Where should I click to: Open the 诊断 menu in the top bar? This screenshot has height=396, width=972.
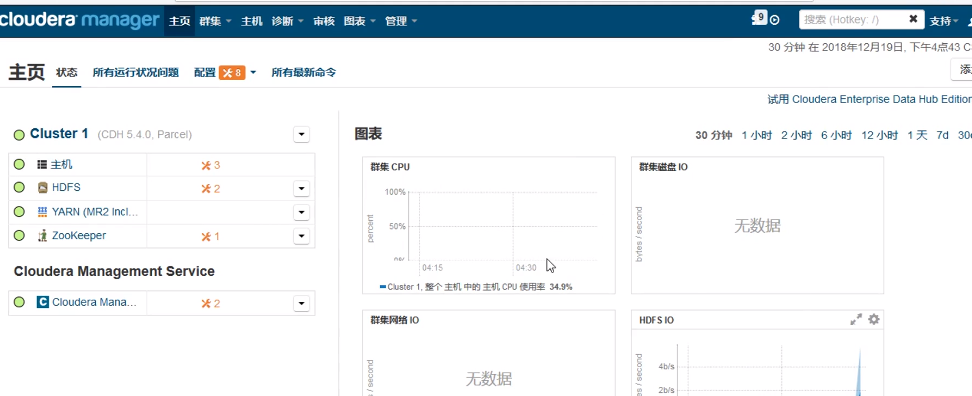[x=288, y=21]
